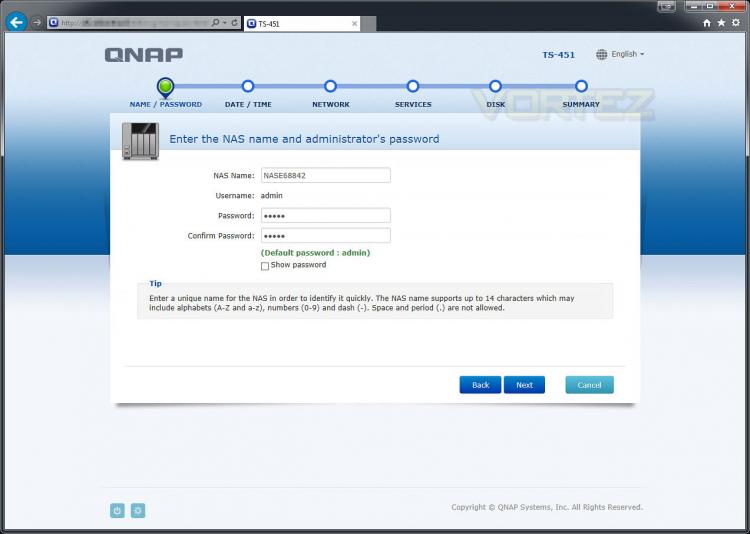The width and height of the screenshot is (750, 534).
Task: Click the NAS device image
Action: [140, 141]
